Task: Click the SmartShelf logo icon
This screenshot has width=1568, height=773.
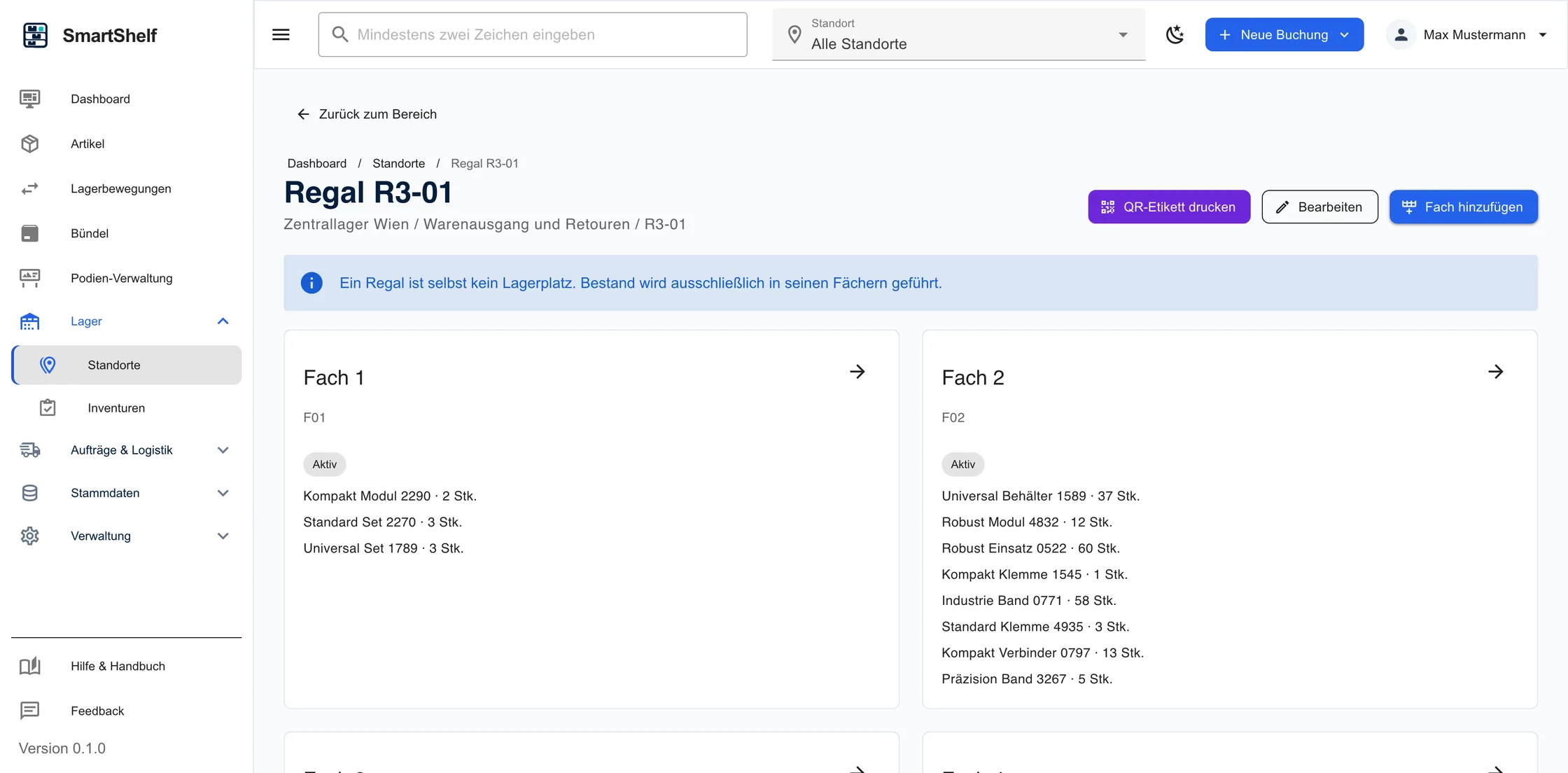Action: (x=35, y=35)
